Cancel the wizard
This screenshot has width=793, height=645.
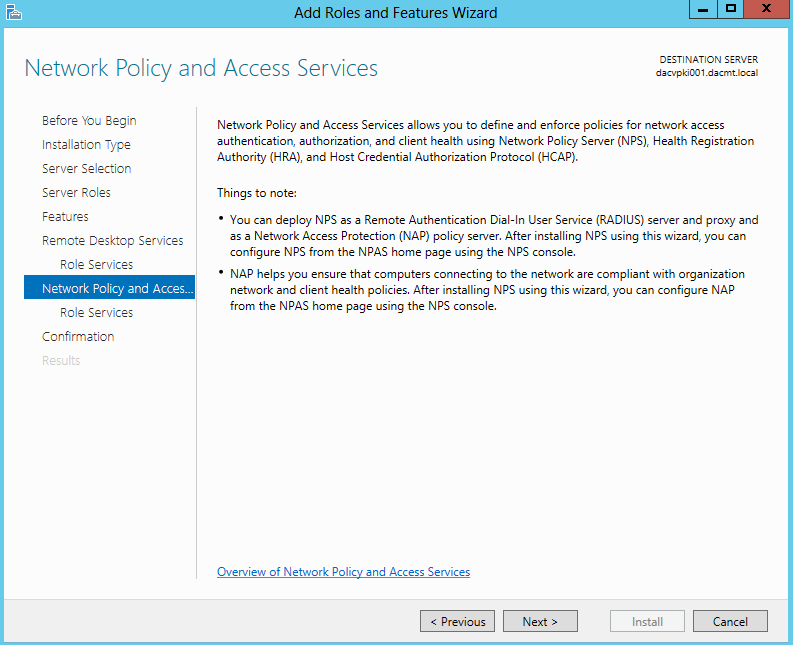tap(730, 621)
